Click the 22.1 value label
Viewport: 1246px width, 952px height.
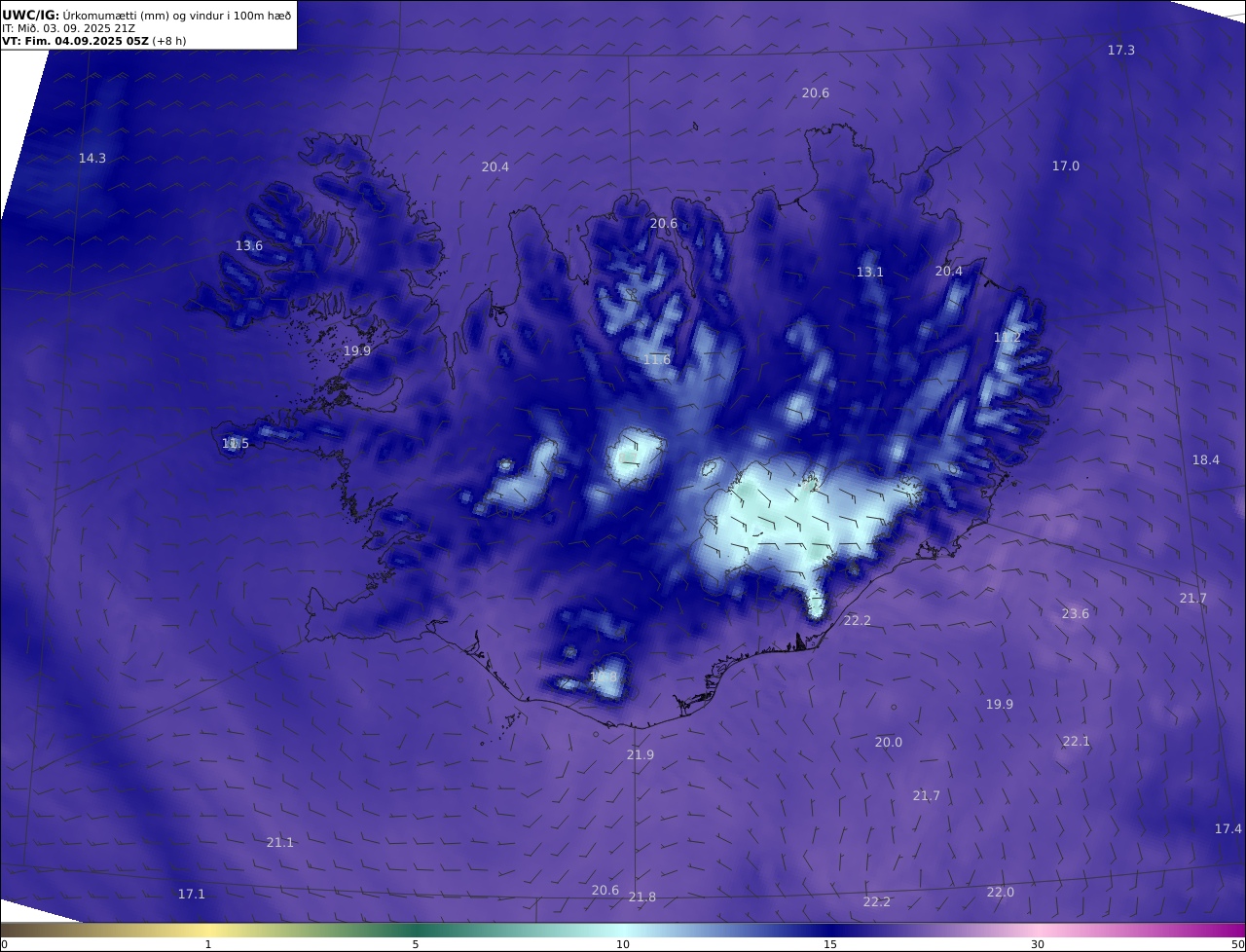[x=1077, y=742]
